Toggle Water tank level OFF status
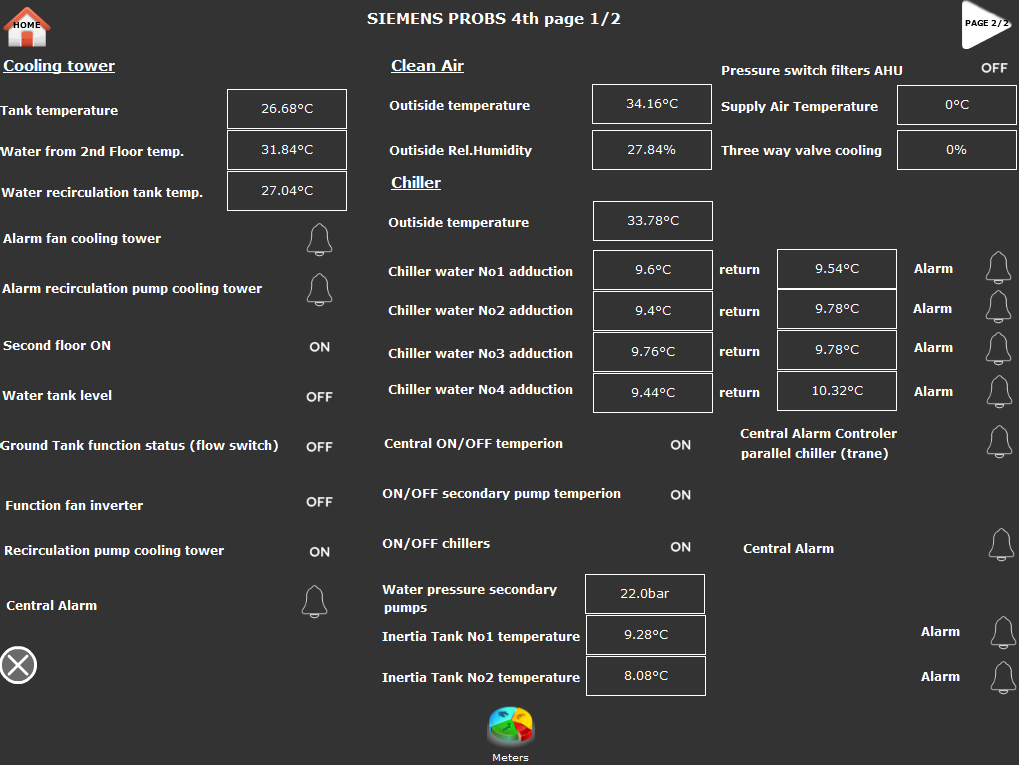This screenshot has height=765, width=1019. [x=319, y=397]
